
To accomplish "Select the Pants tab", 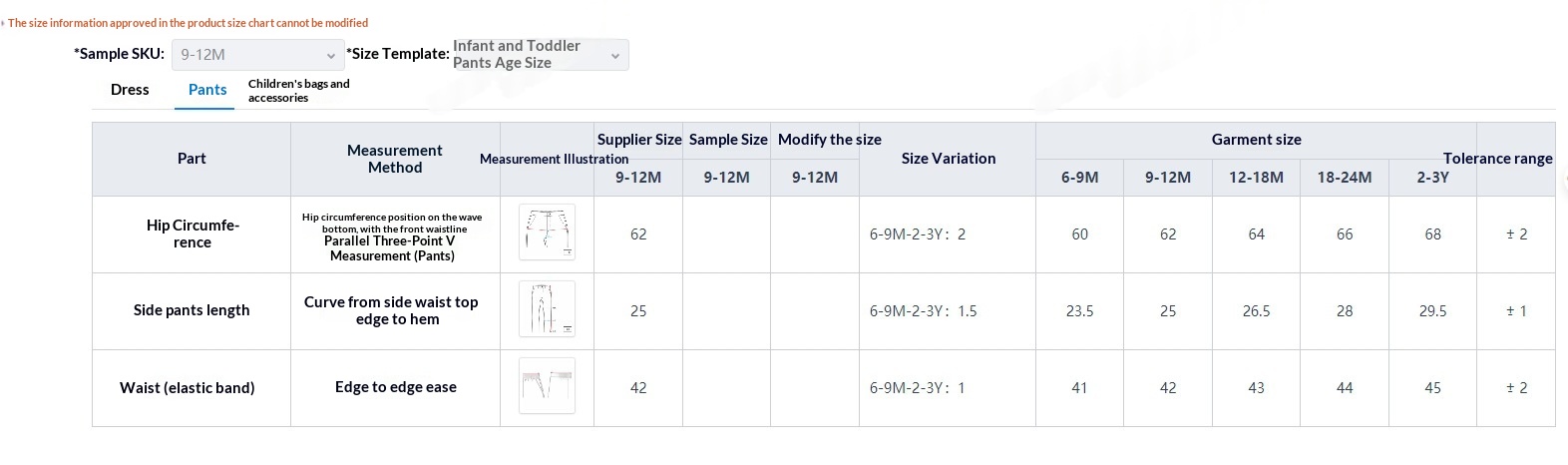I will 207,90.
